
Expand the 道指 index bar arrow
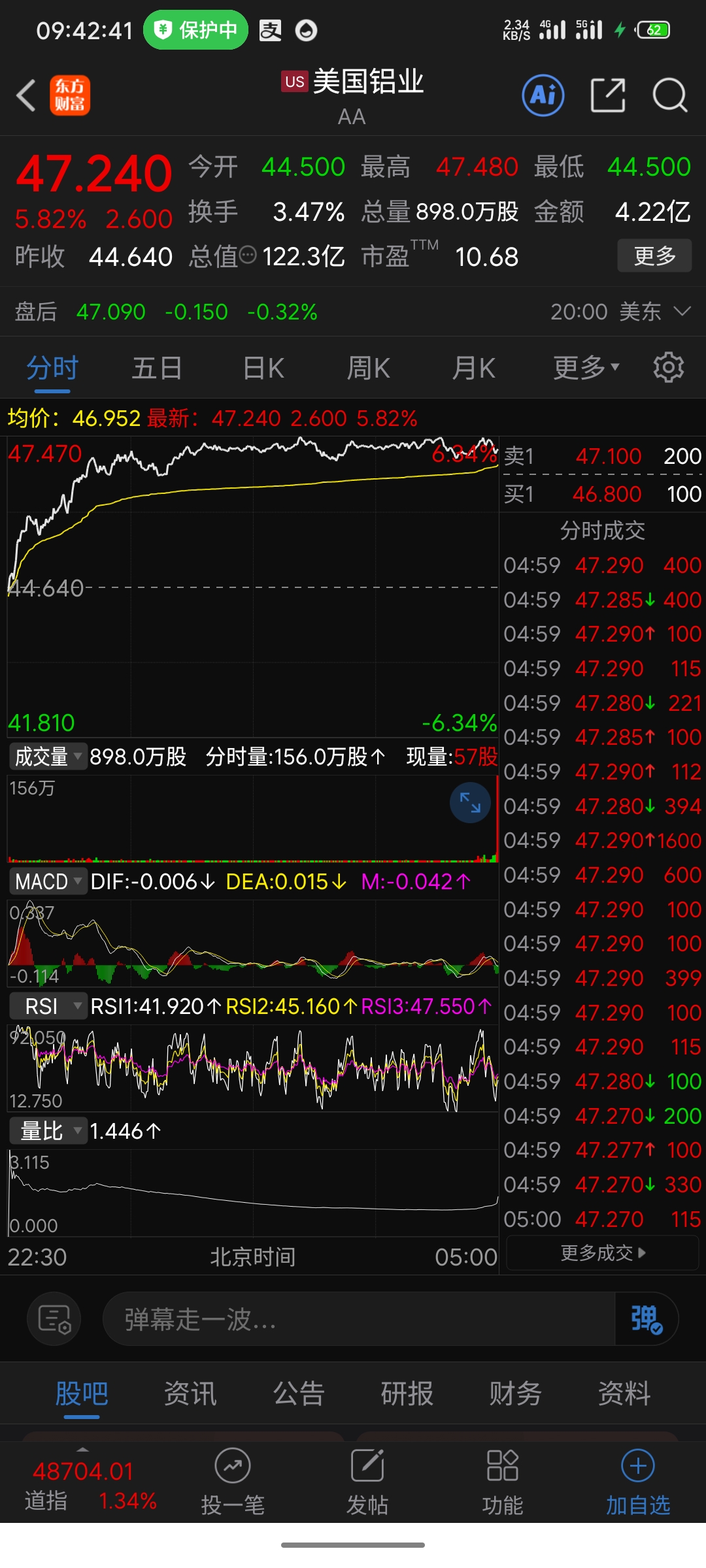coord(83,1450)
